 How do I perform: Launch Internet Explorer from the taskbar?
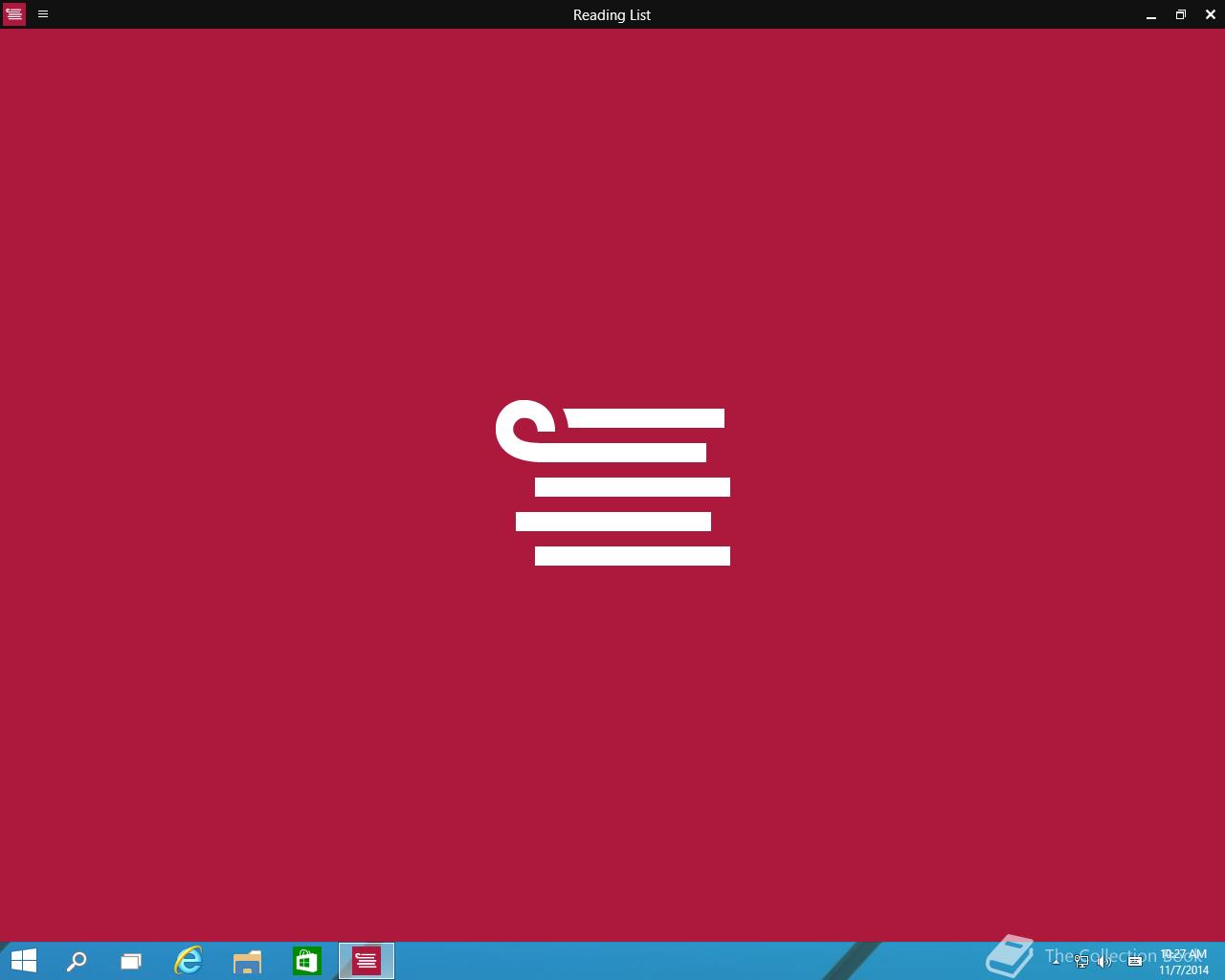pos(189,961)
